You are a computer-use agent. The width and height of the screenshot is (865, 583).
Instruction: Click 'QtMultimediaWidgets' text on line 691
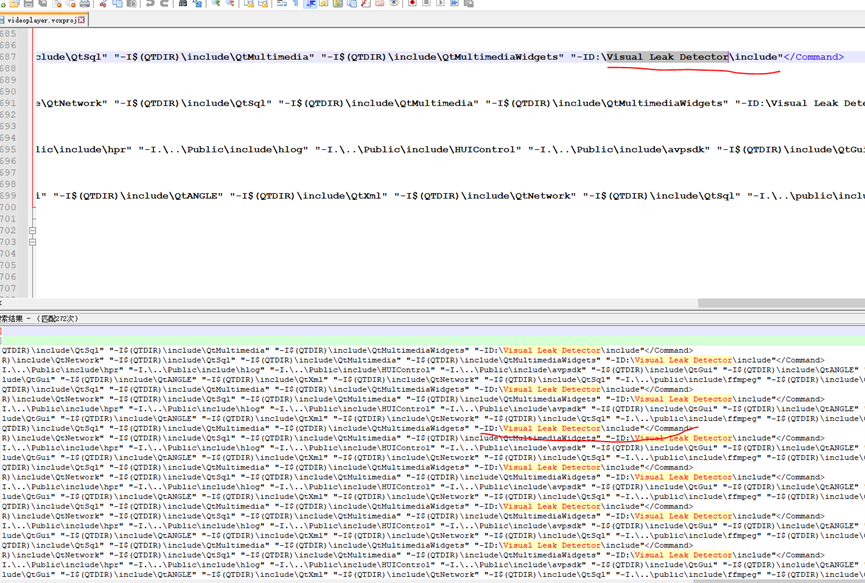tap(664, 103)
